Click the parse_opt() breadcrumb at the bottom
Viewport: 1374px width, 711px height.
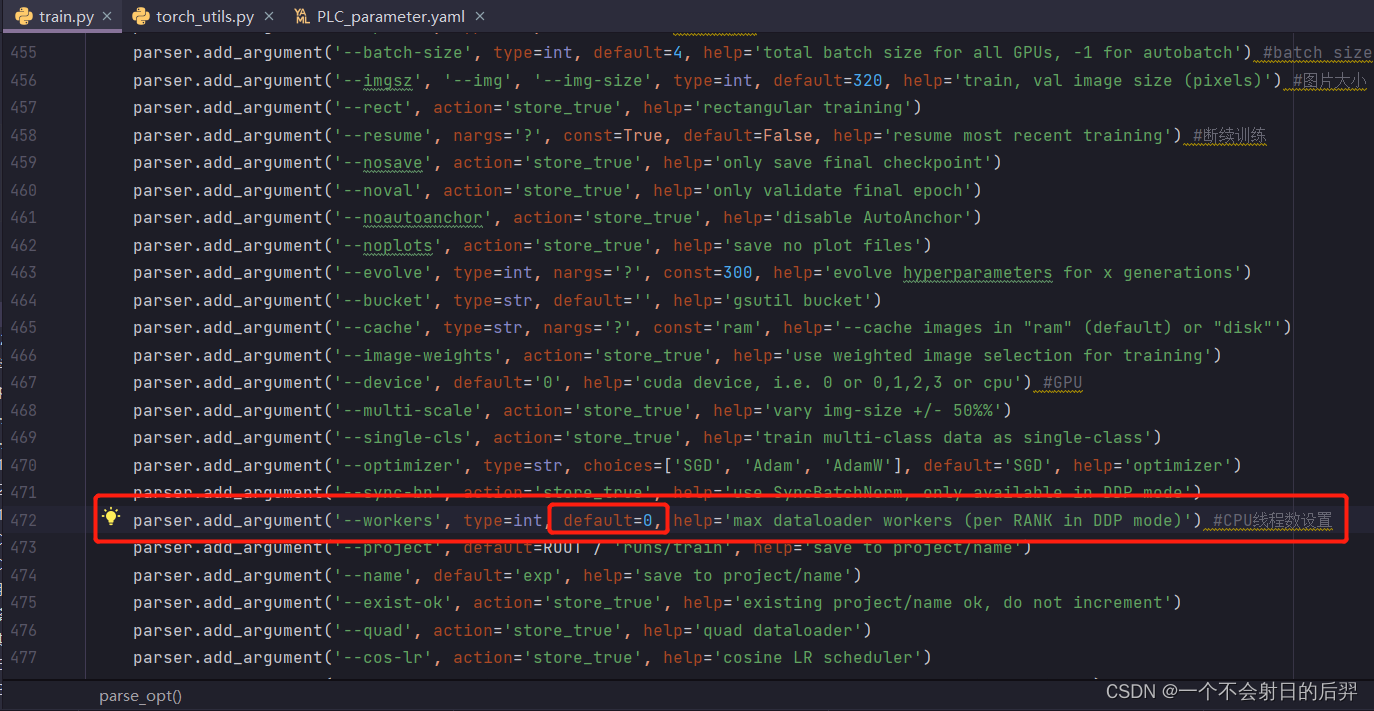(x=139, y=695)
